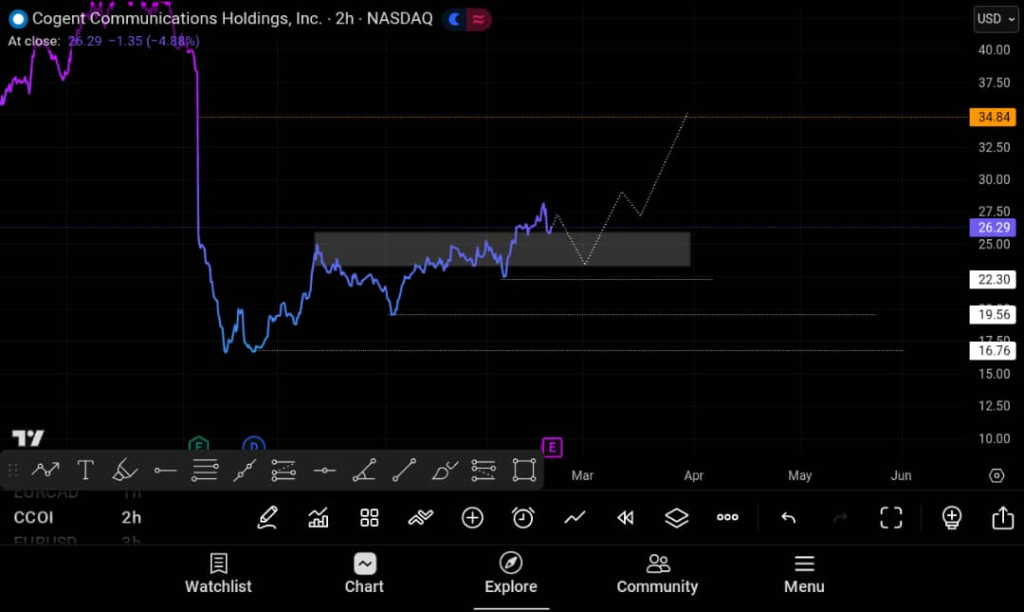Select the Horizontal Line drawing tool

pos(165,470)
